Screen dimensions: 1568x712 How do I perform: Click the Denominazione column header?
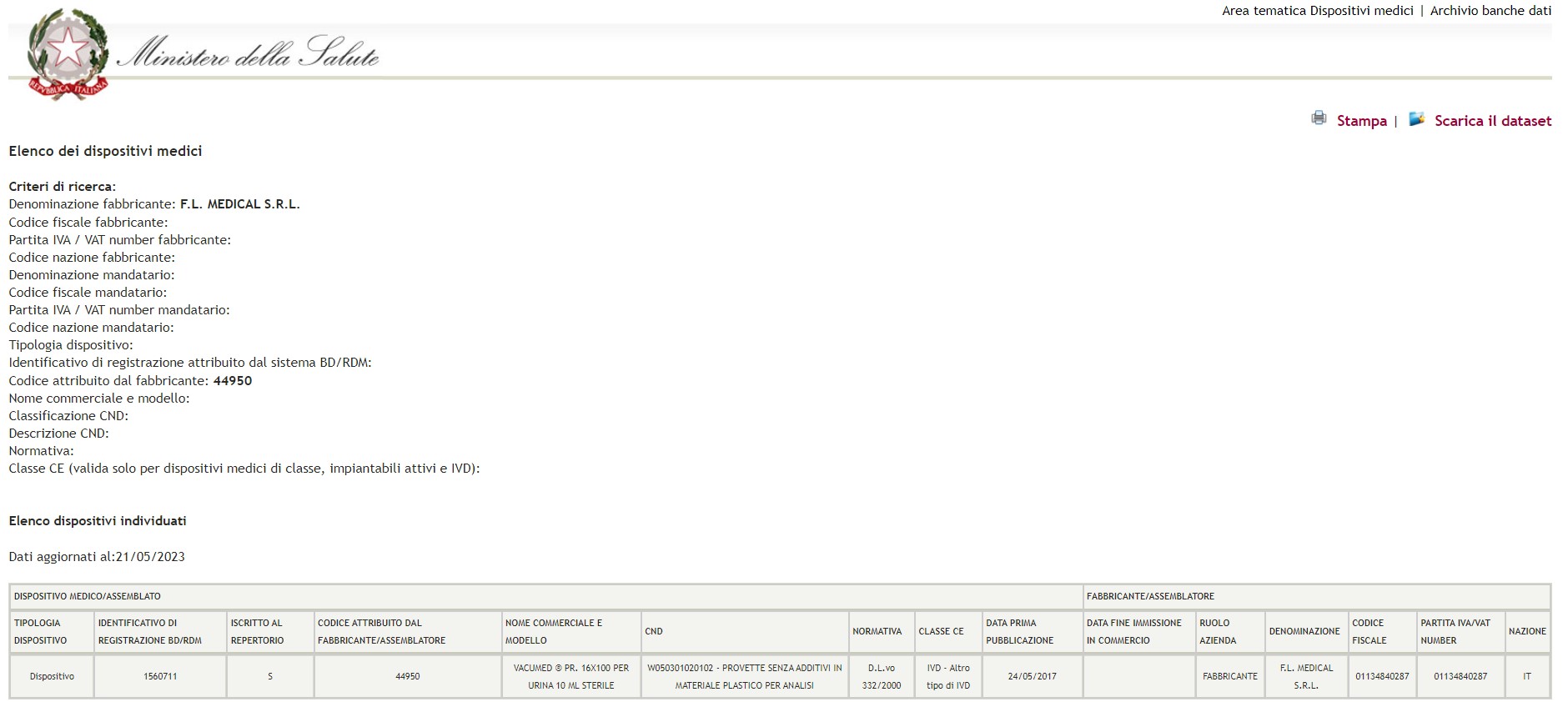pos(1304,632)
